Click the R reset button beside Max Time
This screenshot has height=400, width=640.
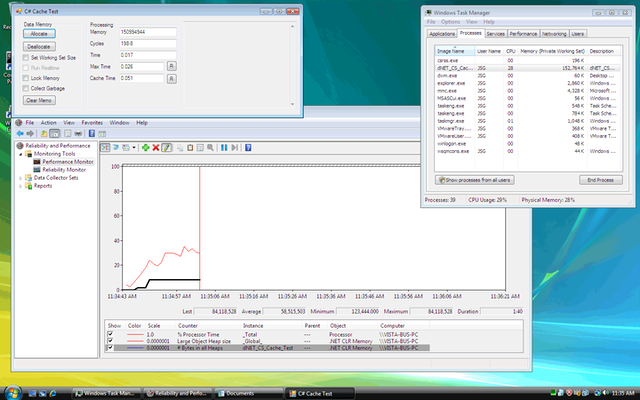[171, 66]
